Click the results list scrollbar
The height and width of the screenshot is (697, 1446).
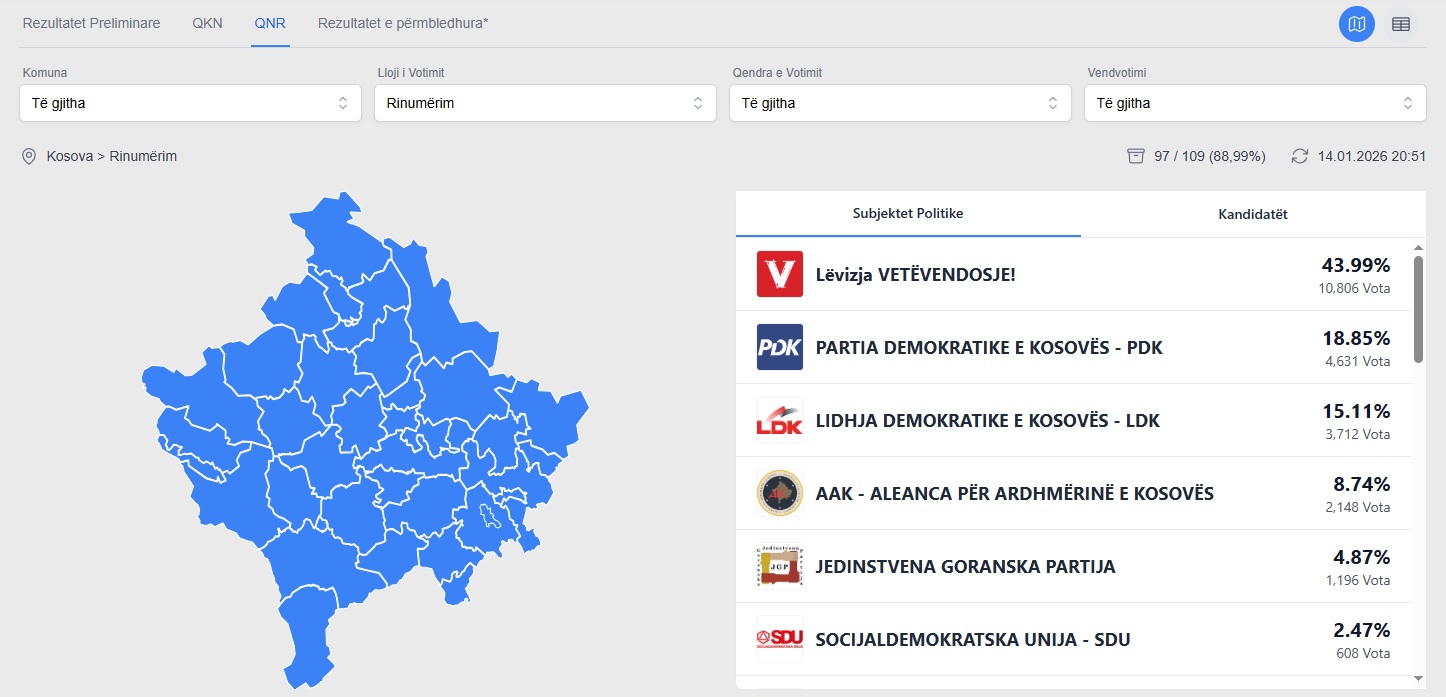tap(1418, 309)
